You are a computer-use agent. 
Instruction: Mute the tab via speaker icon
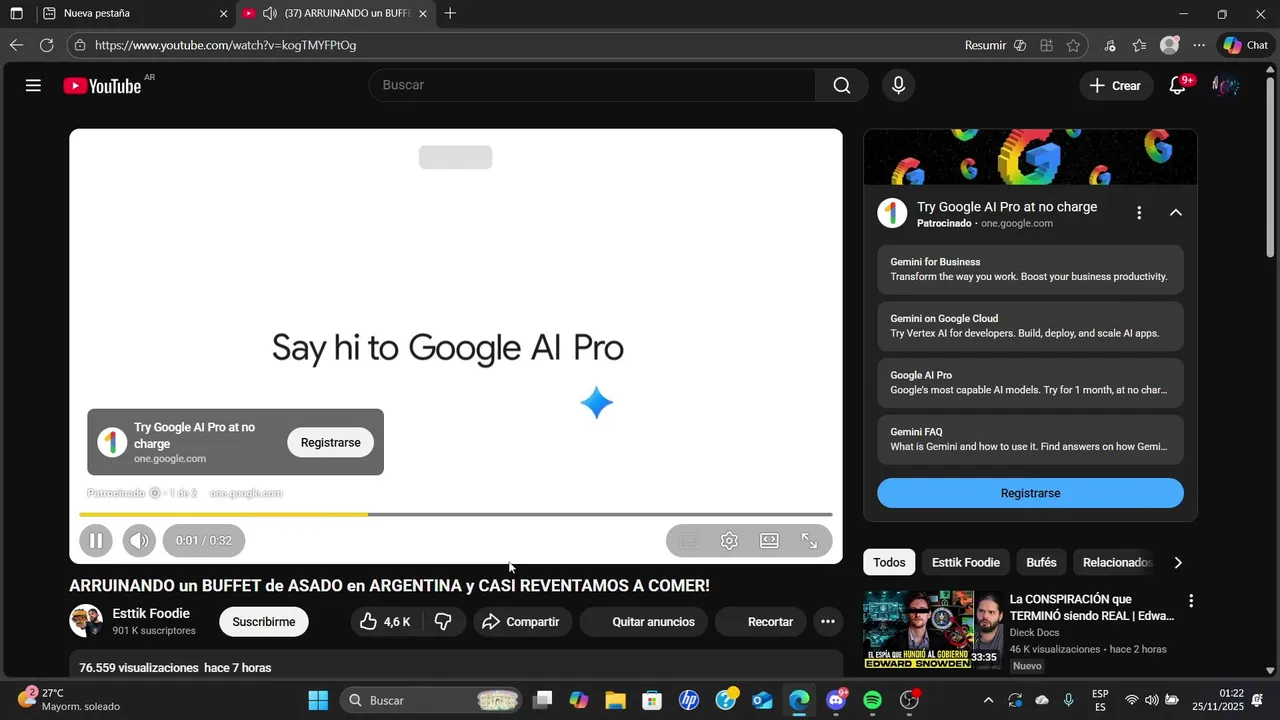pos(269,14)
